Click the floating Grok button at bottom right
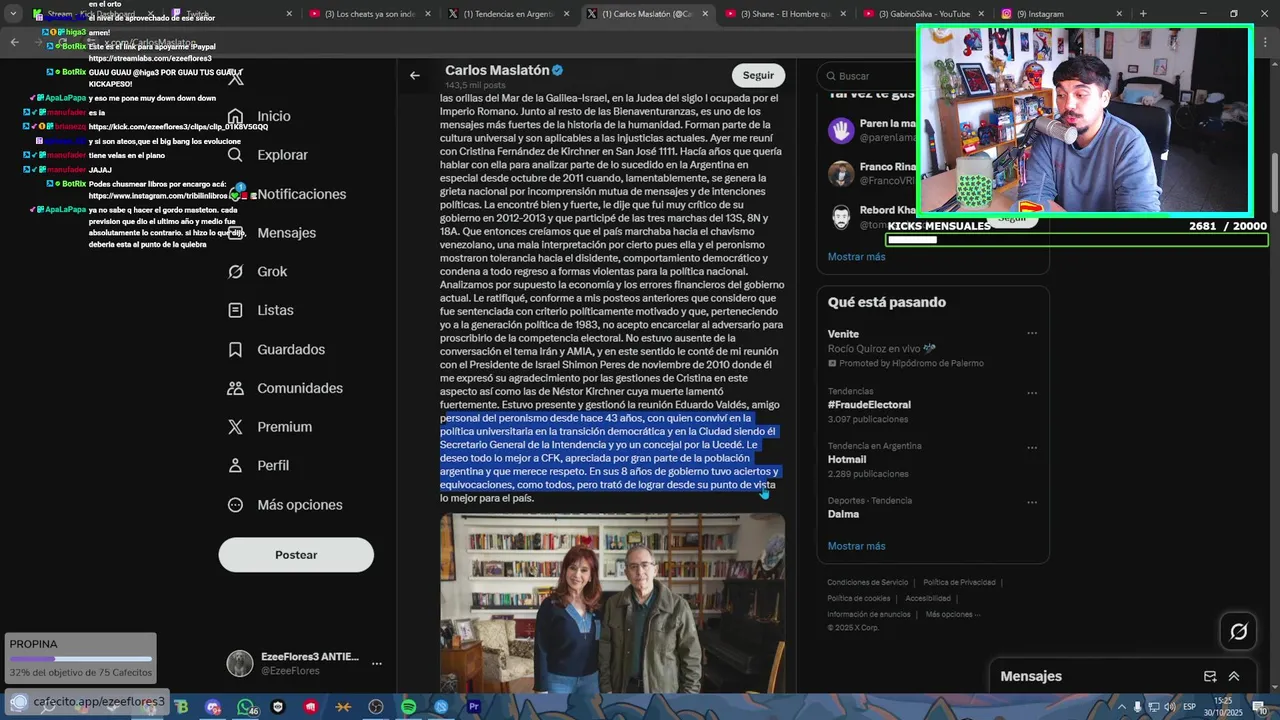This screenshot has width=1280, height=720. [x=1238, y=631]
